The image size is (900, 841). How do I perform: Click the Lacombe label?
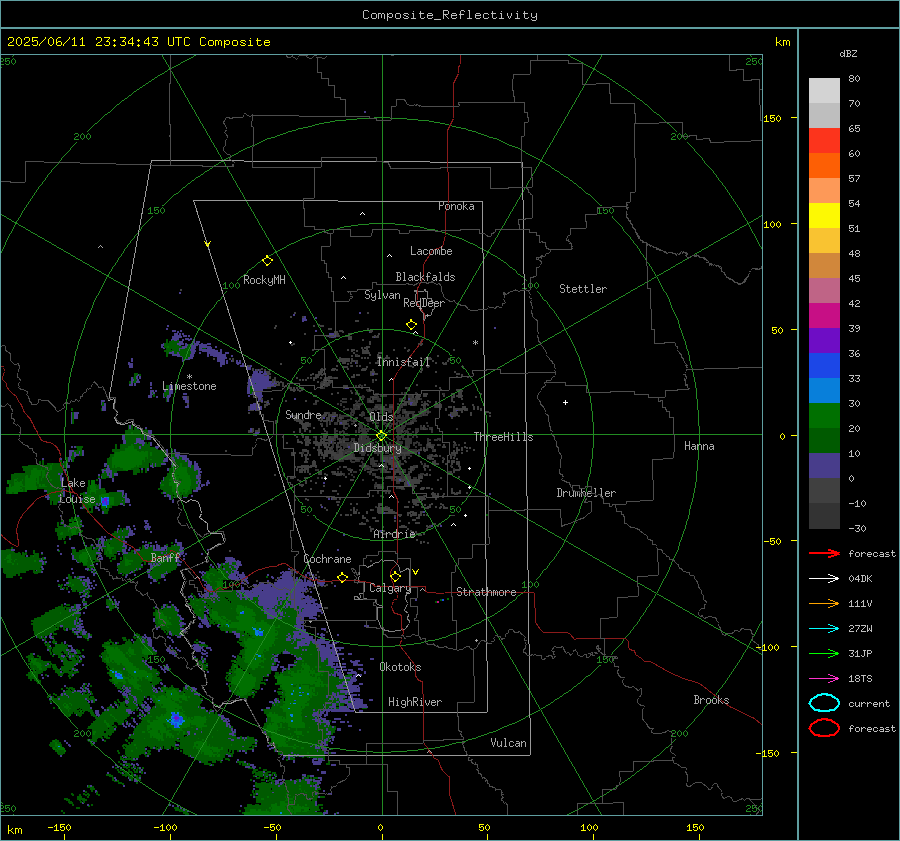(x=431, y=251)
